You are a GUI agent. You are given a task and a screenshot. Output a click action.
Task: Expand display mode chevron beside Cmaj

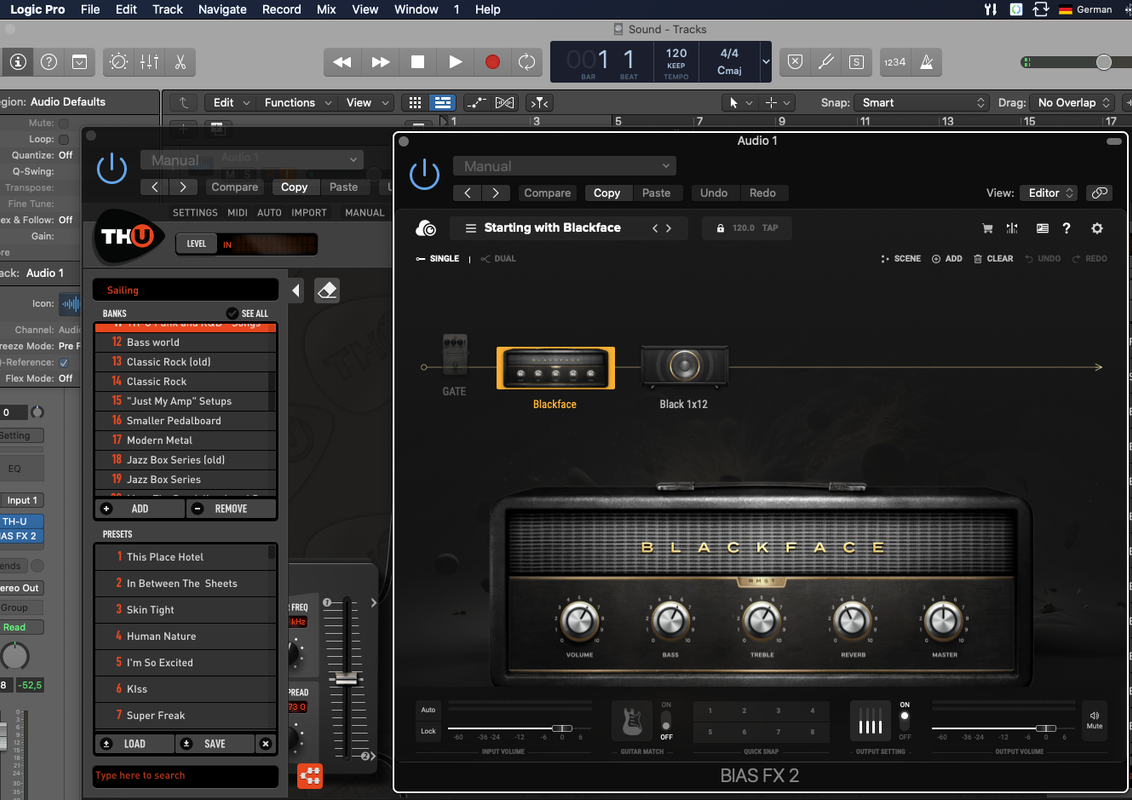tap(766, 62)
